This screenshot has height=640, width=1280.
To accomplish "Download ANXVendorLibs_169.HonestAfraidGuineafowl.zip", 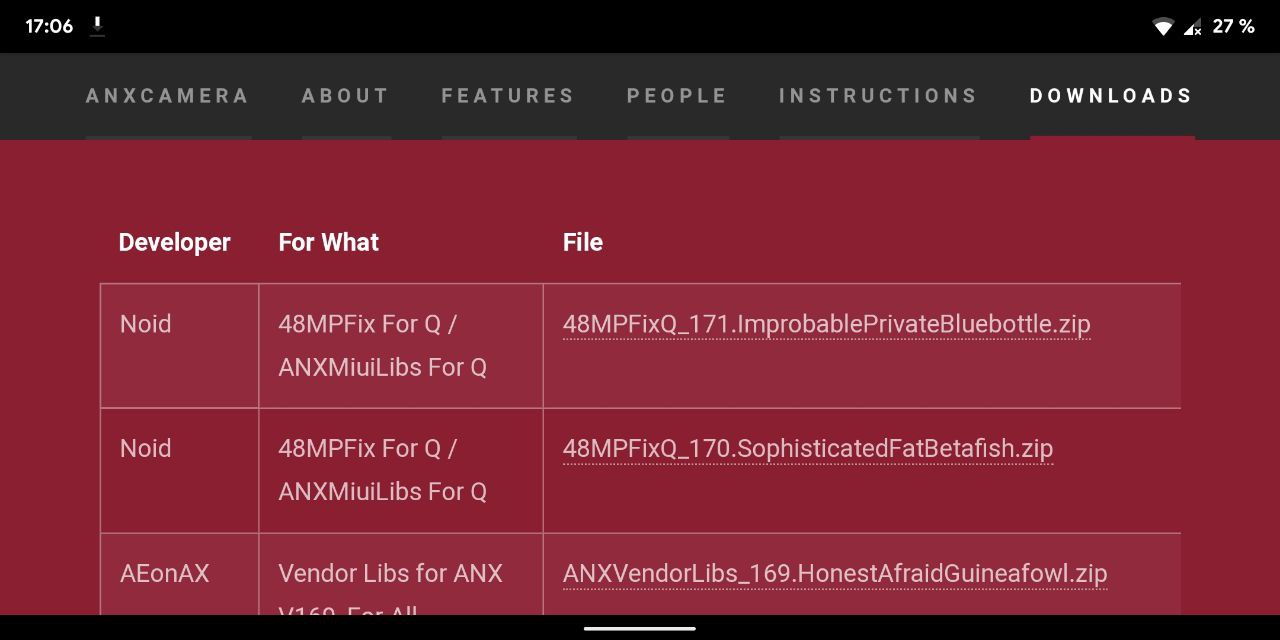I will [x=835, y=574].
